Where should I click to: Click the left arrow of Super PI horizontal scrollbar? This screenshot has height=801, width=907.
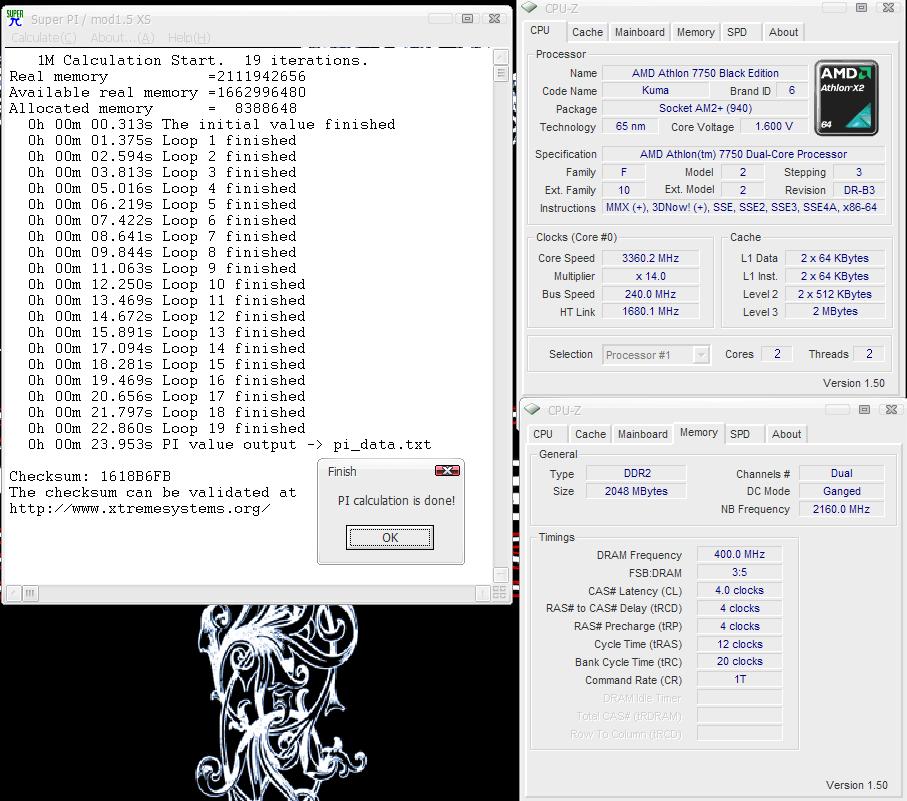14,593
